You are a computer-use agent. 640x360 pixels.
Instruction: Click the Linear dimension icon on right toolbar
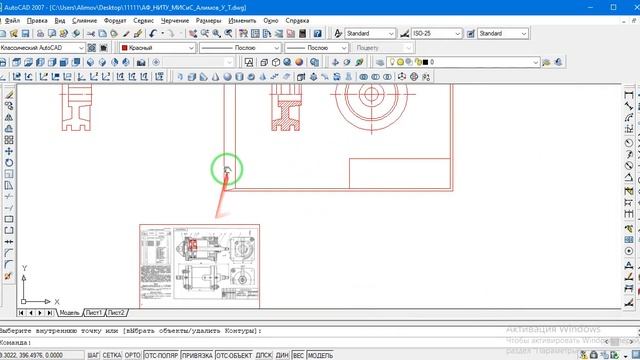coord(629,95)
